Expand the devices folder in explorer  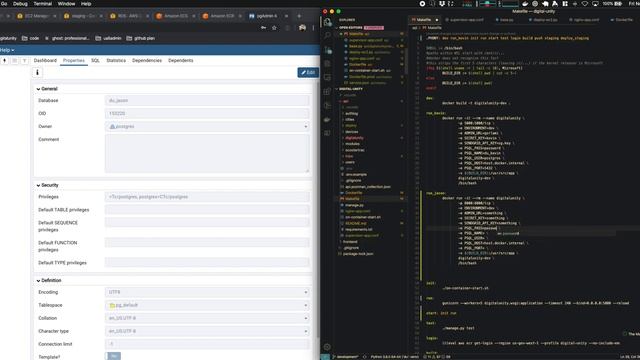coord(351,131)
